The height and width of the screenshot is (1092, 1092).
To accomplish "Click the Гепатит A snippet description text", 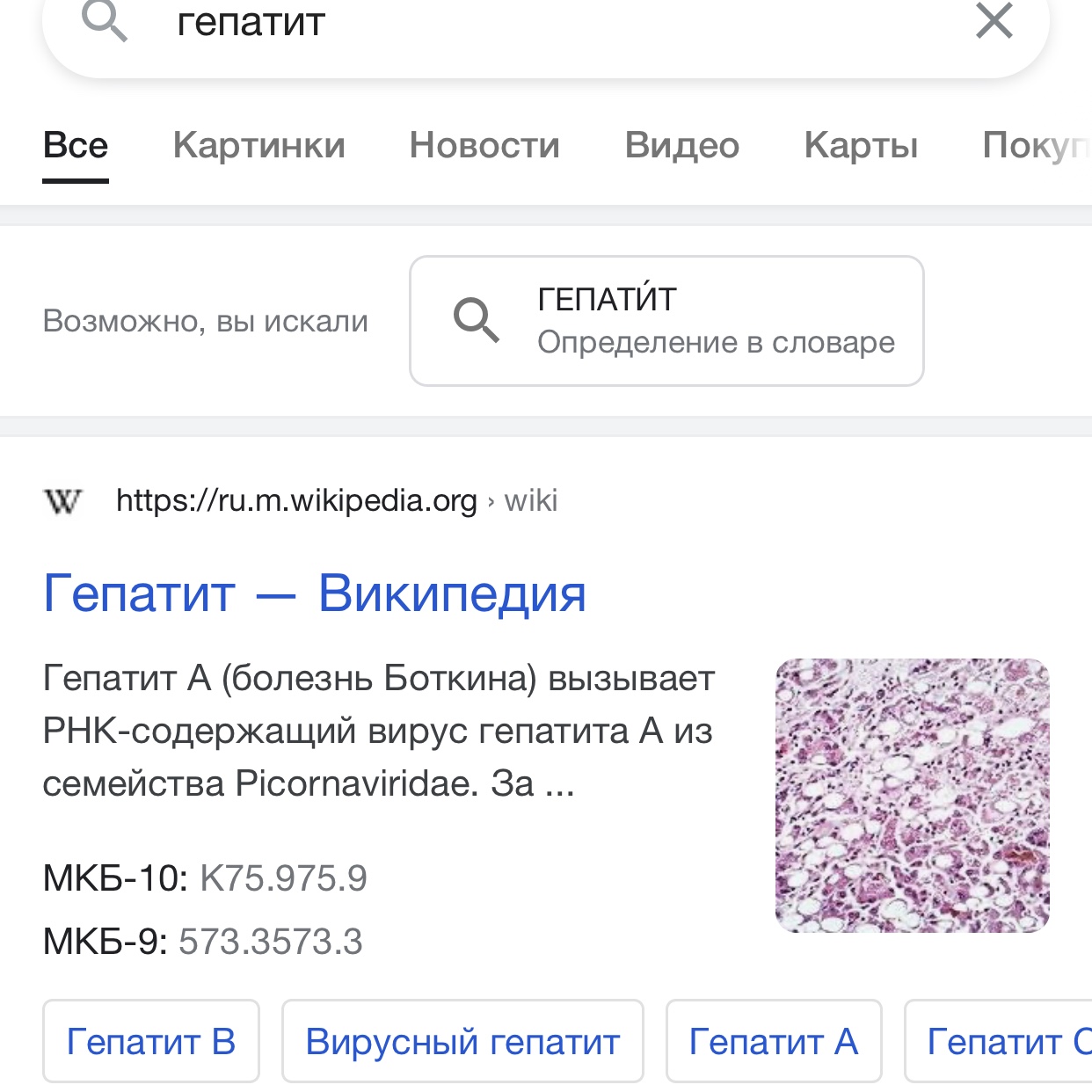I will [379, 731].
